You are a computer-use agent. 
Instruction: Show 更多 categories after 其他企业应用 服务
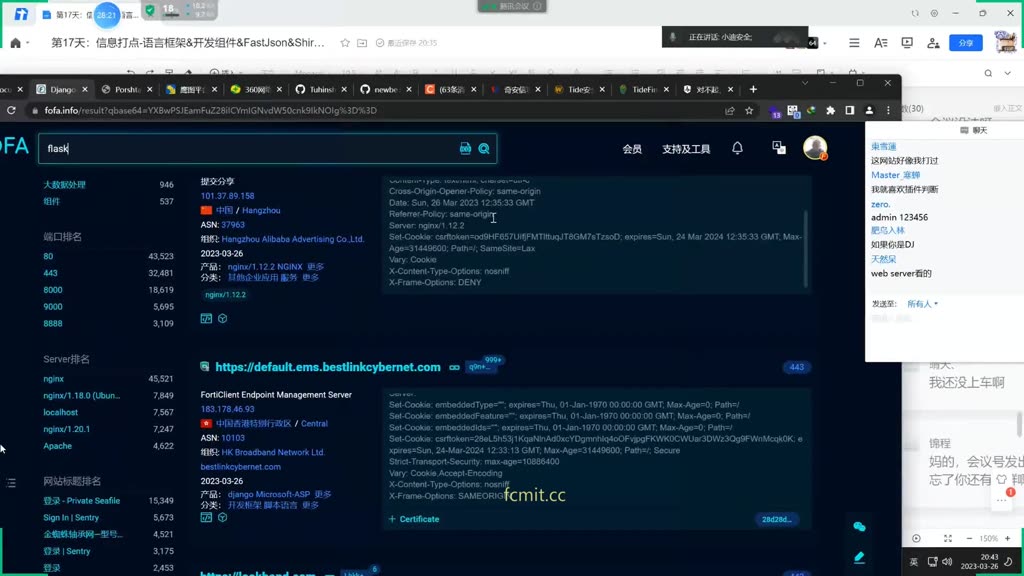310,278
